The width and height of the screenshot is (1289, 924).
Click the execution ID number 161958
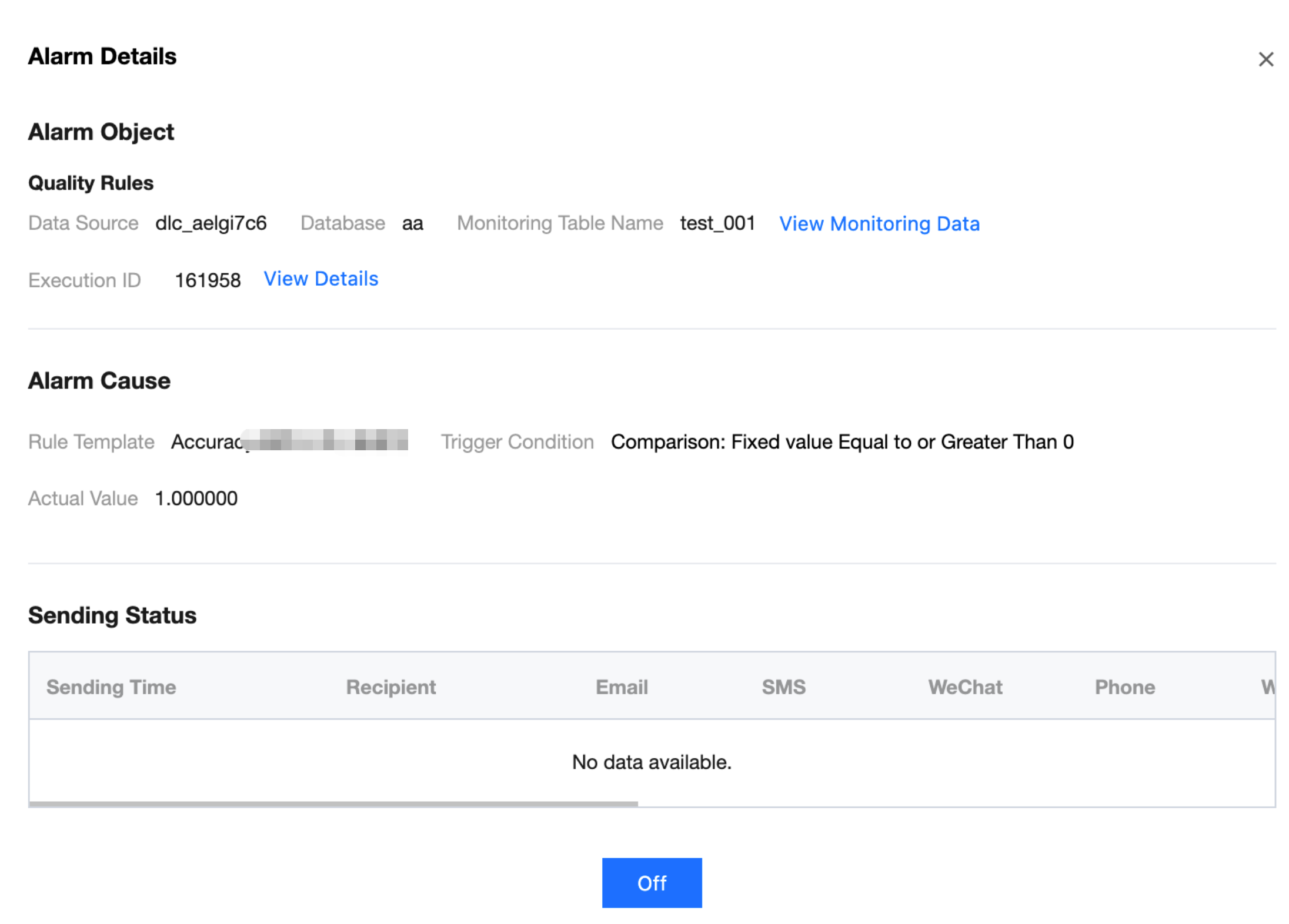coord(208,280)
